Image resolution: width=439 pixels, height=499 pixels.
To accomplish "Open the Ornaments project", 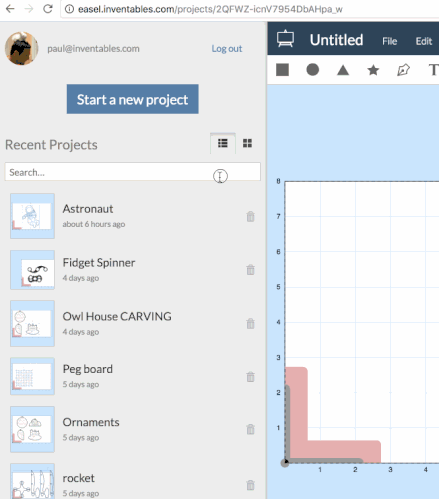I will click(91, 422).
